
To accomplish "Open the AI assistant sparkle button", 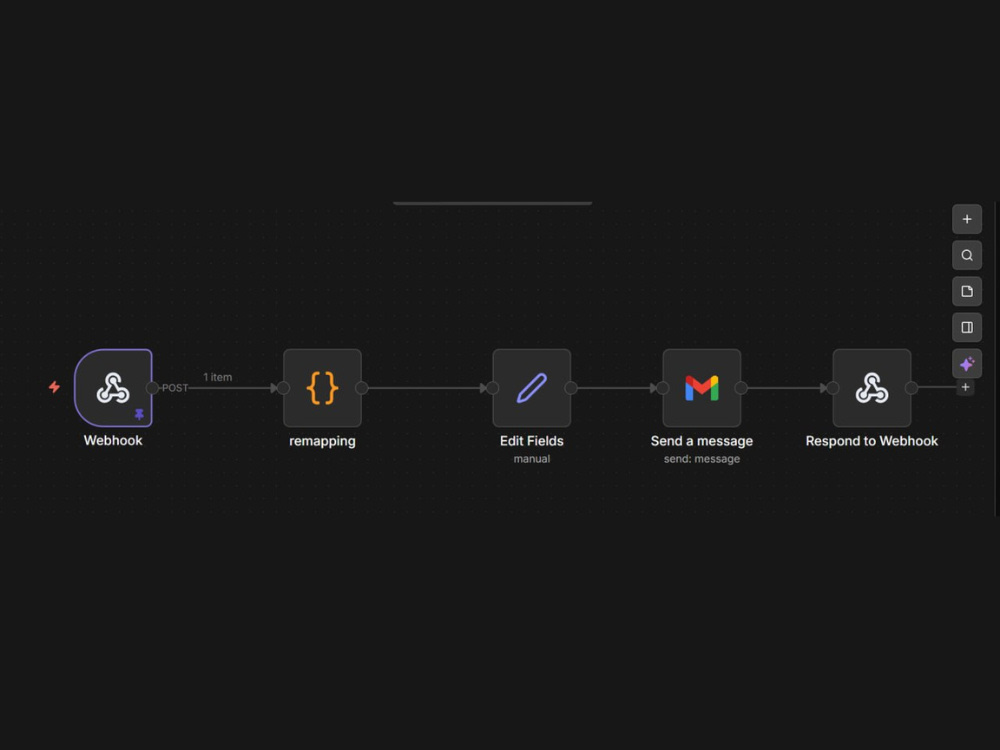I will coord(967,364).
